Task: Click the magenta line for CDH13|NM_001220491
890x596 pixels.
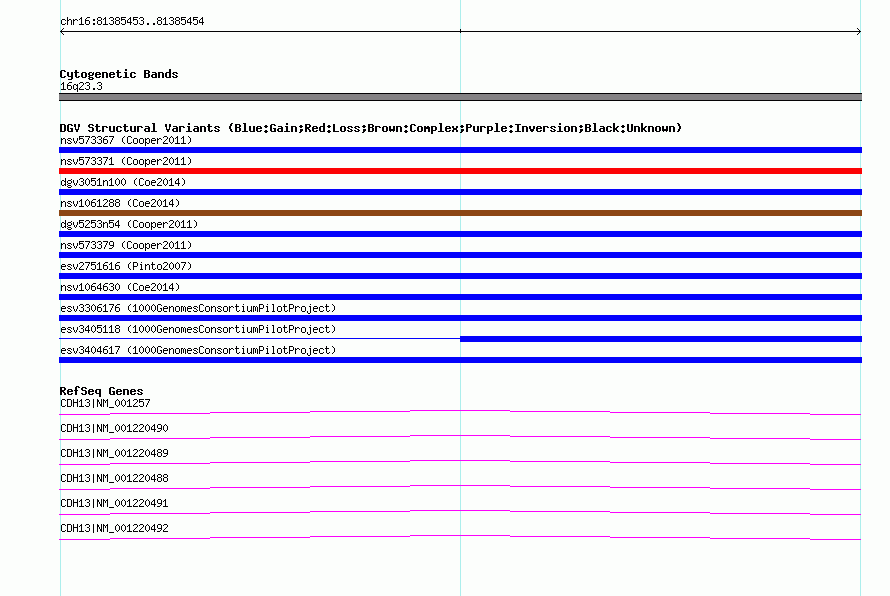Action: pos(460,511)
